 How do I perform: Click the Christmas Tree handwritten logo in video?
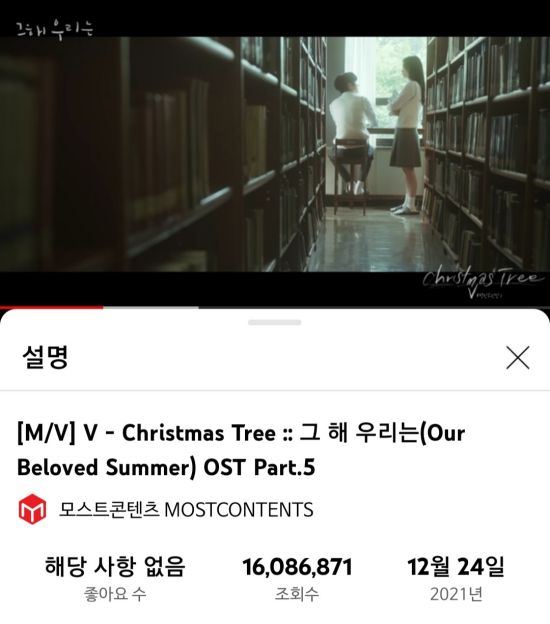483,284
